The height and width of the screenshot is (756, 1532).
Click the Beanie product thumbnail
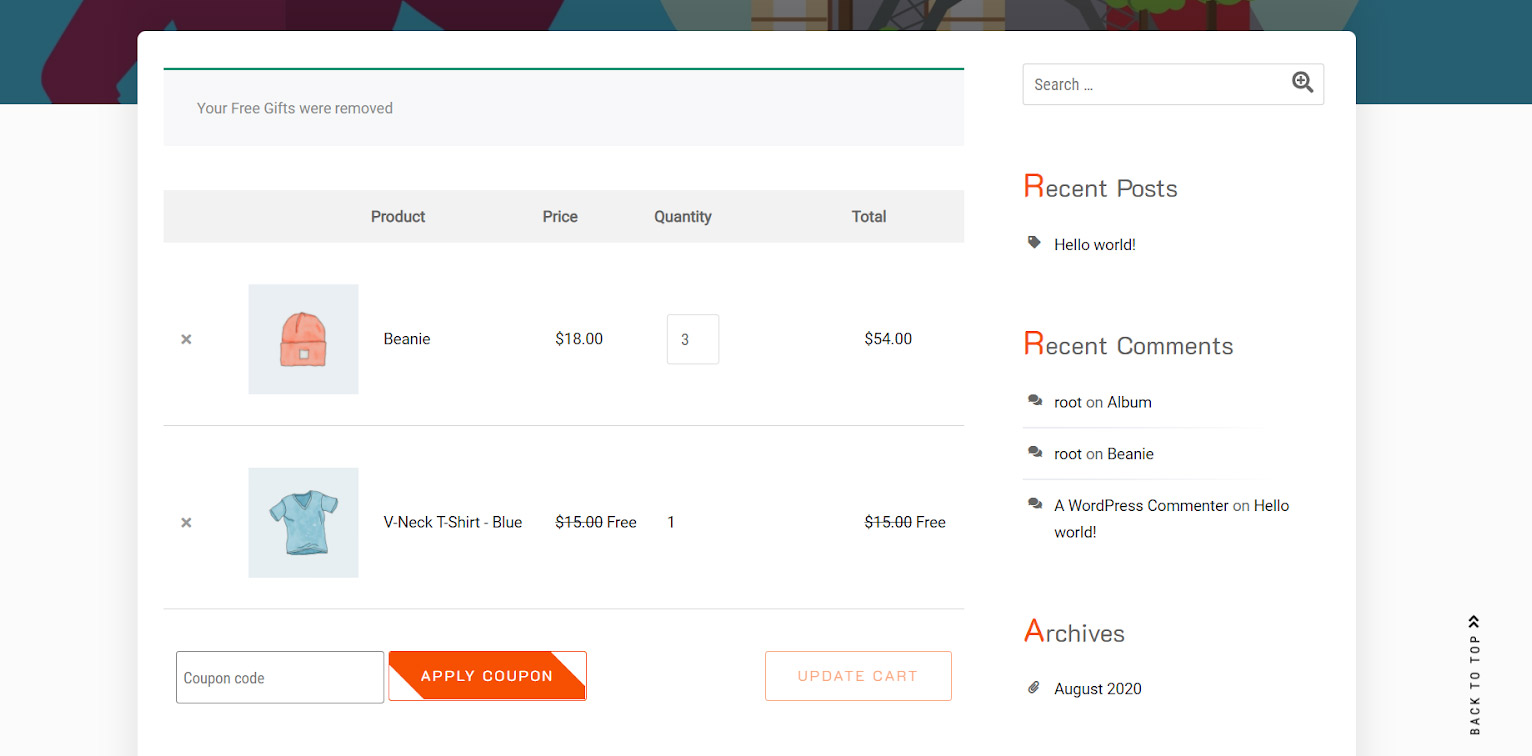(303, 339)
